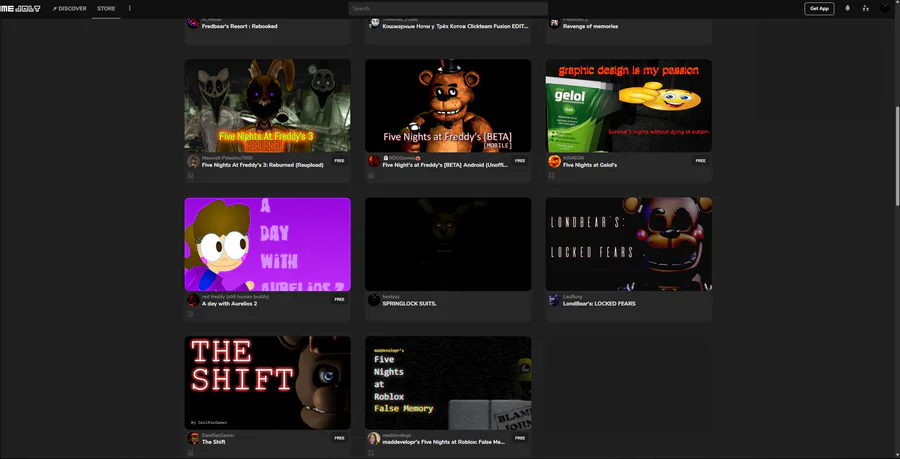The height and width of the screenshot is (459, 900).
Task: Open Maxwell-Paladino7000 developer profile link
Action: pyautogui.click(x=227, y=158)
